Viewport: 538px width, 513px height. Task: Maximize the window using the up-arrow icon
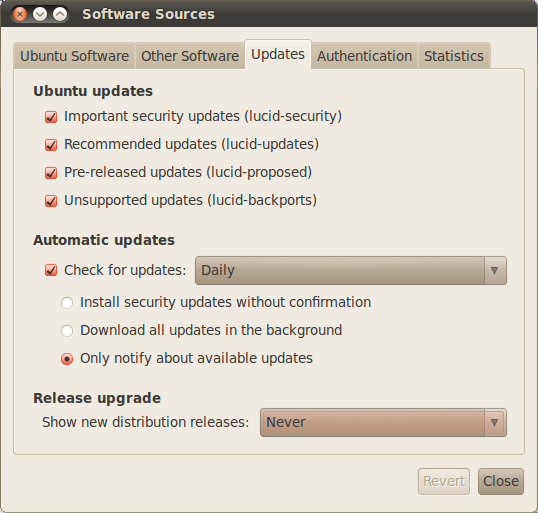click(x=60, y=14)
